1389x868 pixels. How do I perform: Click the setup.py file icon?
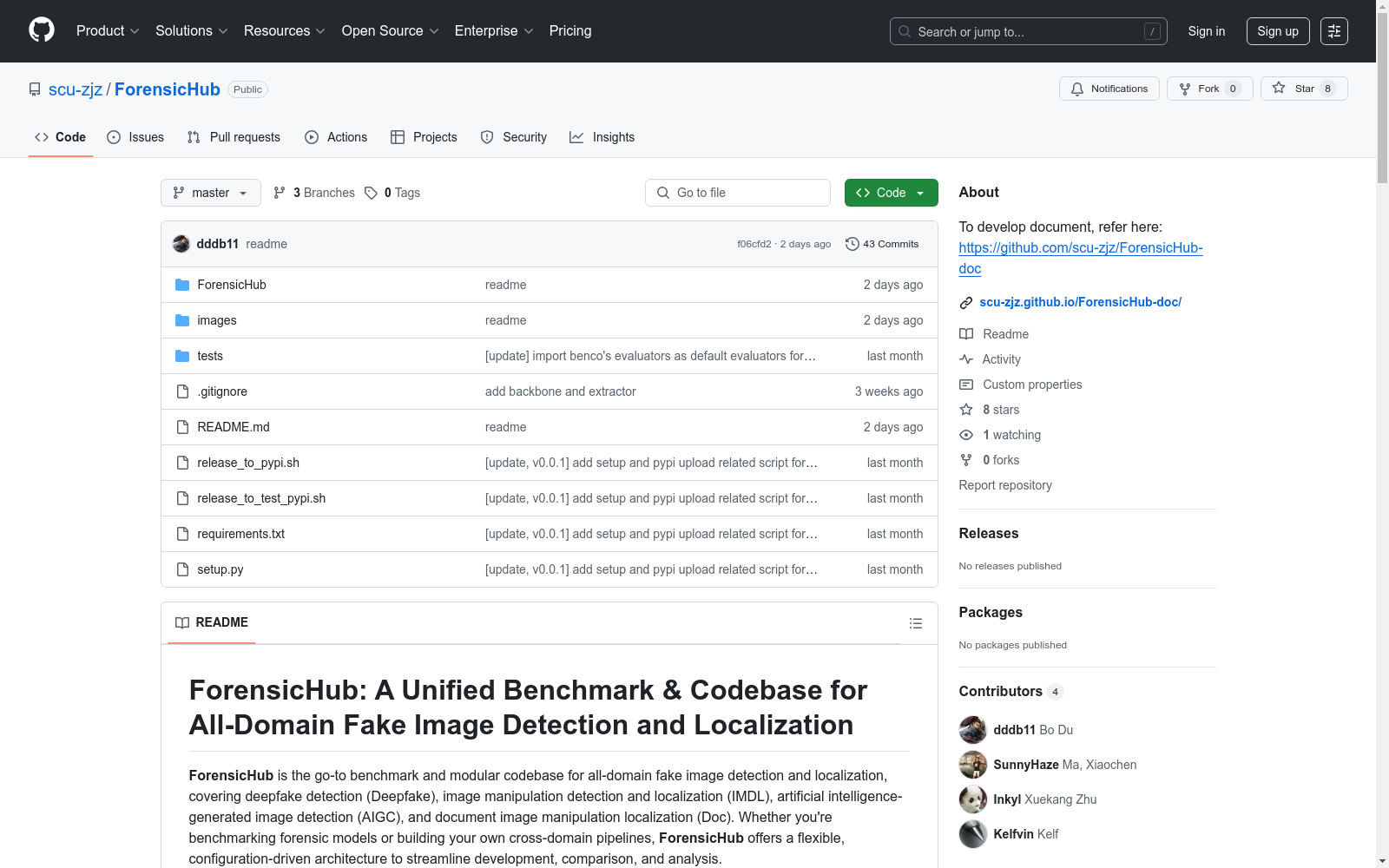click(x=182, y=569)
